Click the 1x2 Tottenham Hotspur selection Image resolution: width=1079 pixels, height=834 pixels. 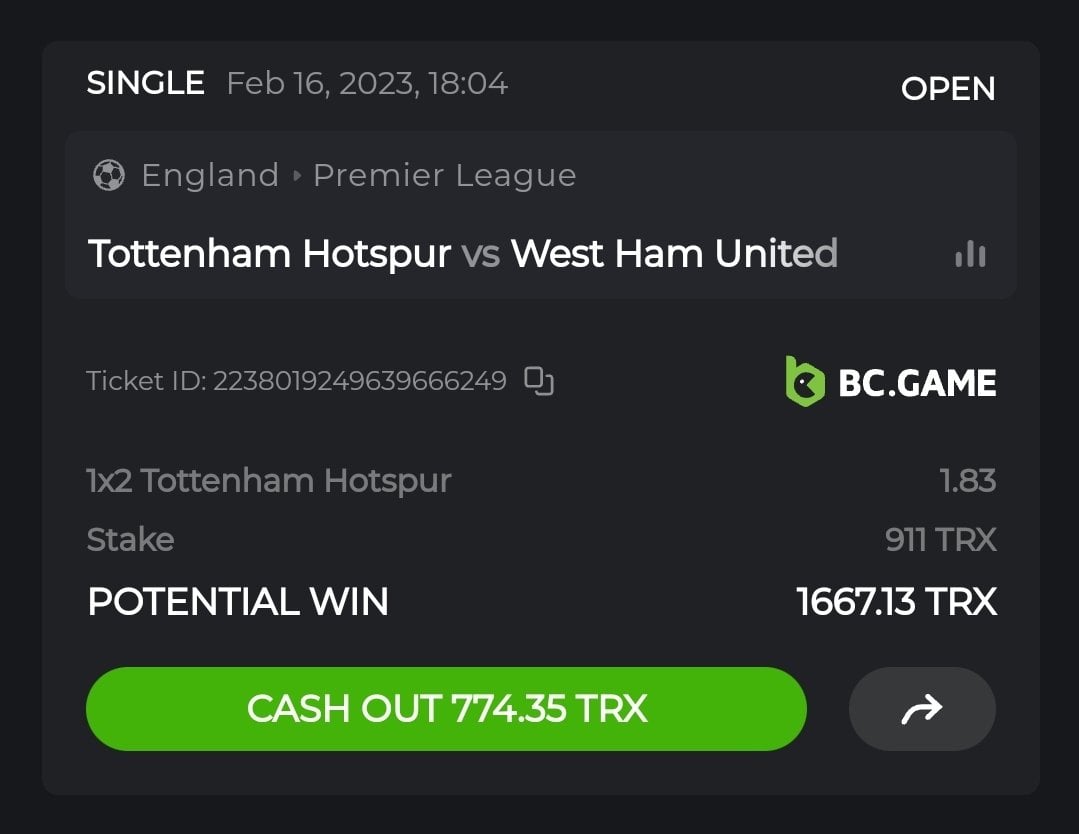[x=269, y=481]
